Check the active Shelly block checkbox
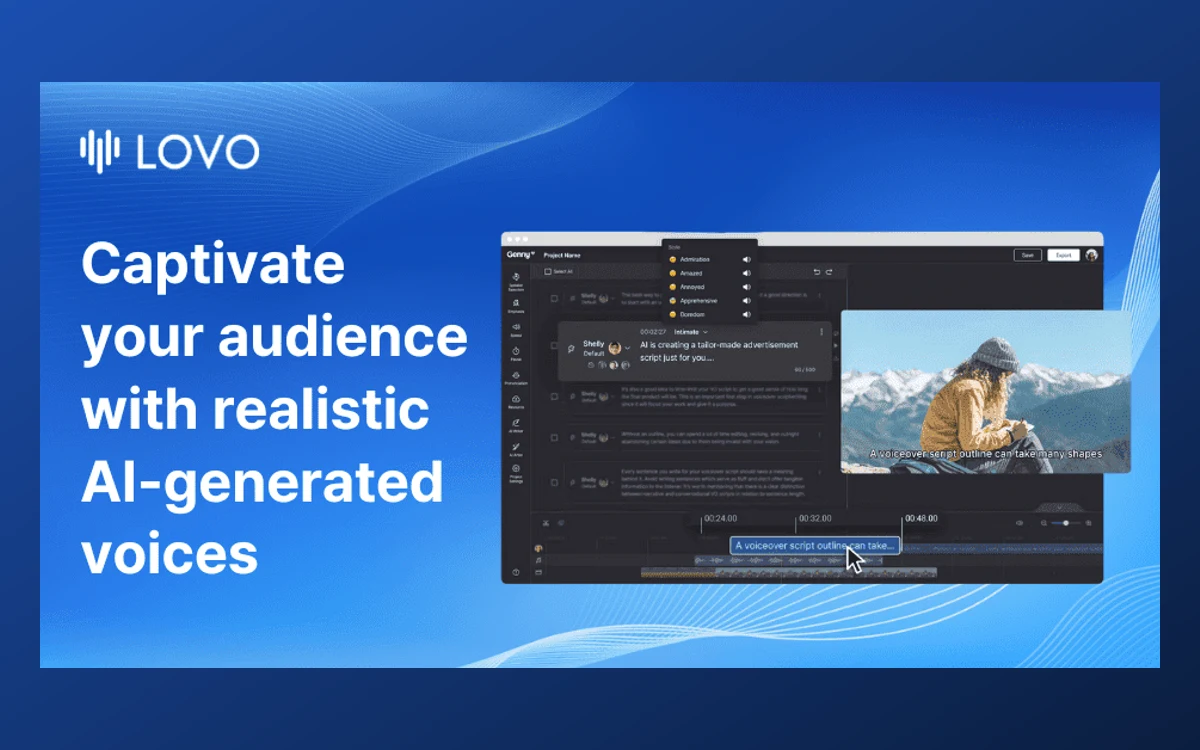The width and height of the screenshot is (1200, 750). pos(555,347)
